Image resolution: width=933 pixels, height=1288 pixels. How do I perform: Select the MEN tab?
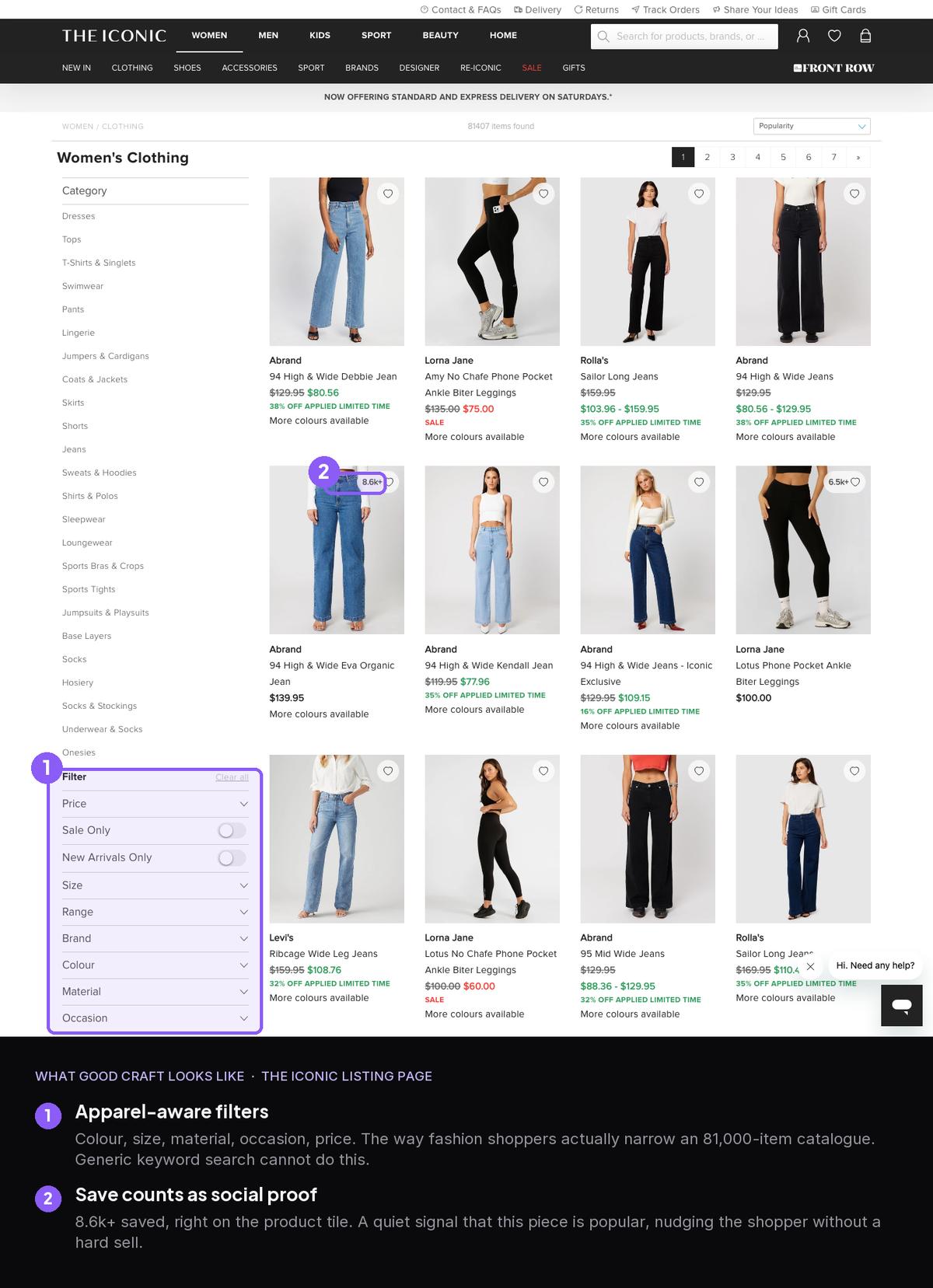tap(268, 36)
